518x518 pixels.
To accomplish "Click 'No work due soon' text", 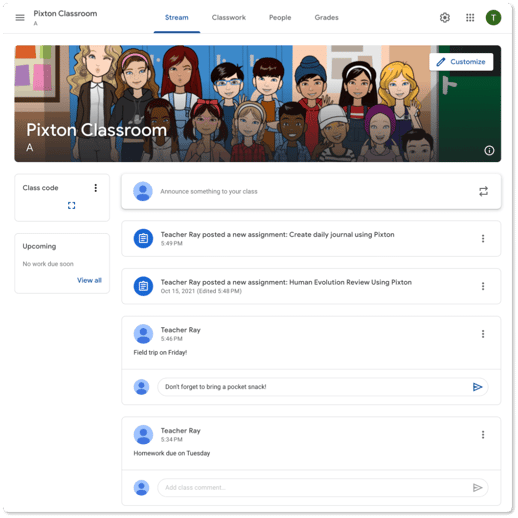I will (x=48, y=264).
